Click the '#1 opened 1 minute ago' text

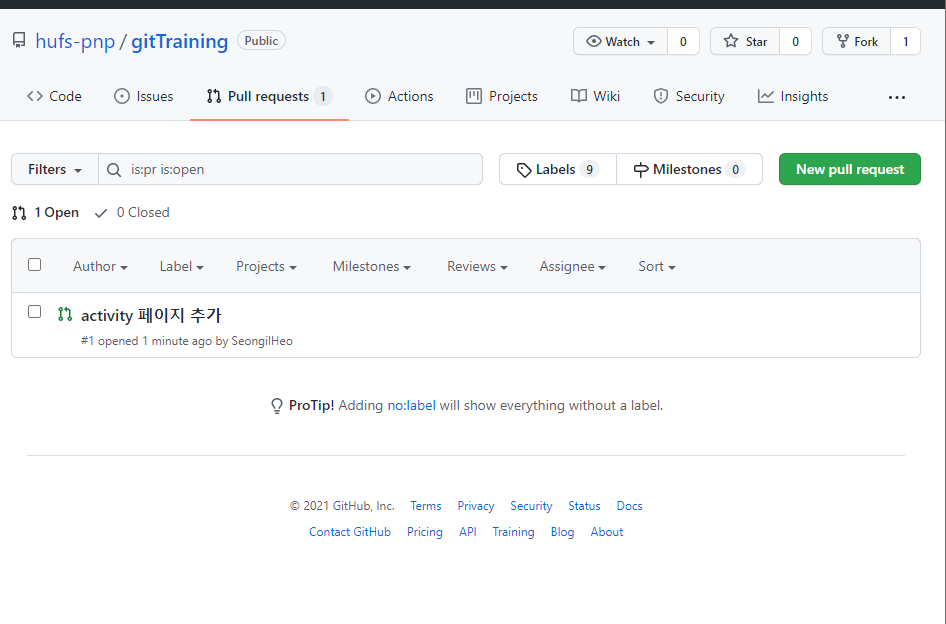147,341
